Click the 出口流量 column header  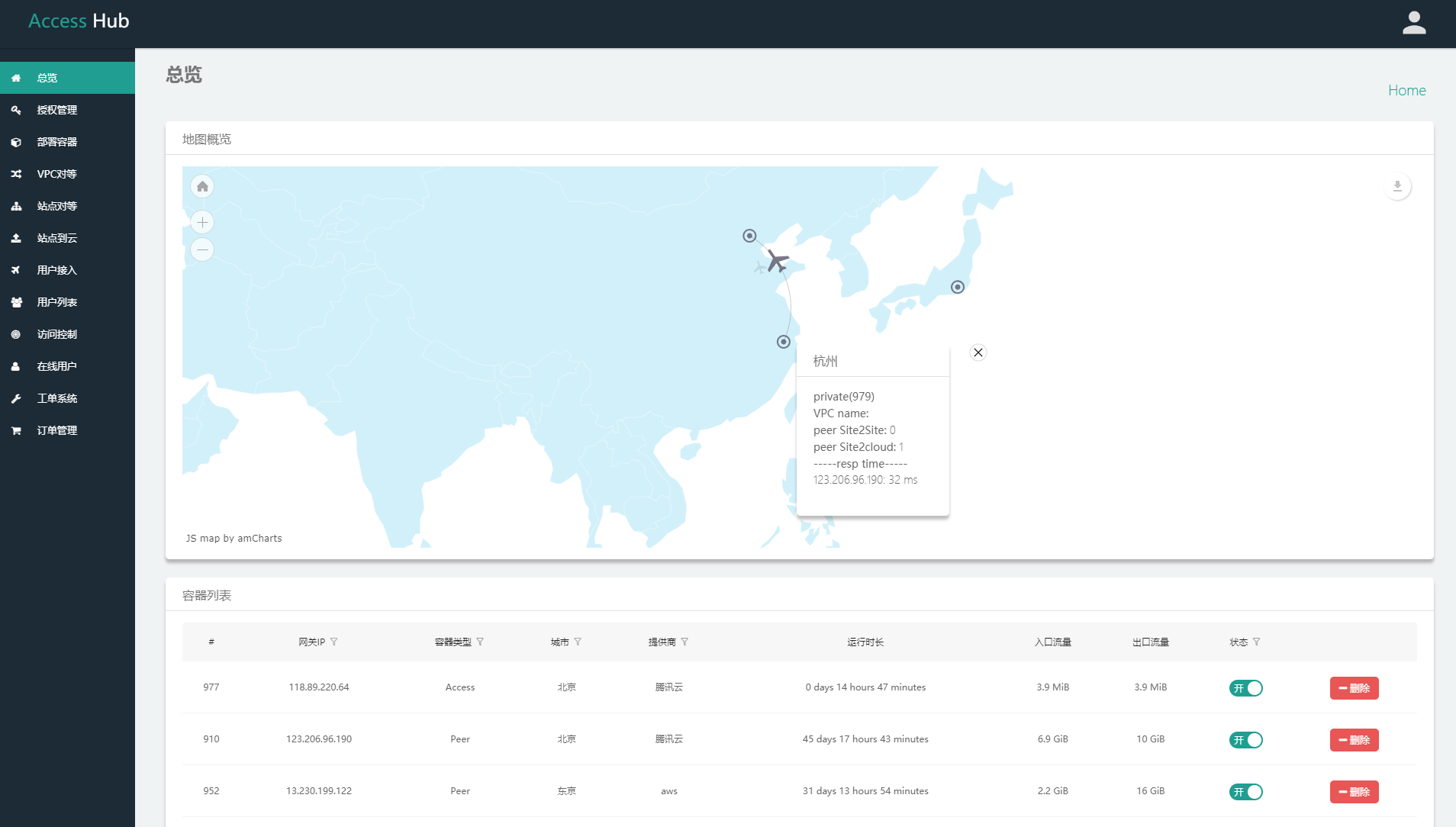coord(1151,642)
